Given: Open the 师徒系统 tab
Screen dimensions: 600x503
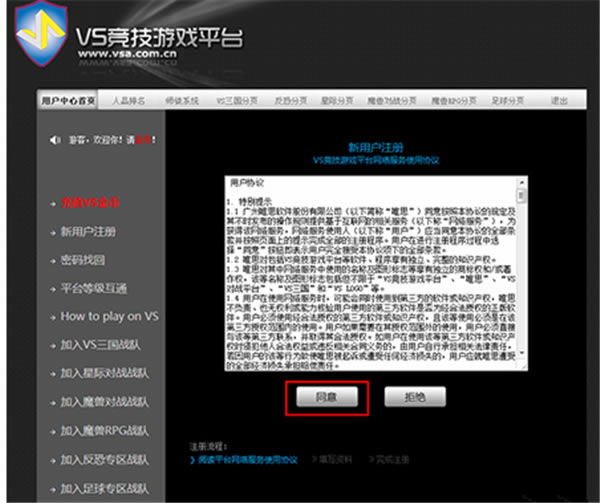Looking at the screenshot, I should tap(182, 101).
